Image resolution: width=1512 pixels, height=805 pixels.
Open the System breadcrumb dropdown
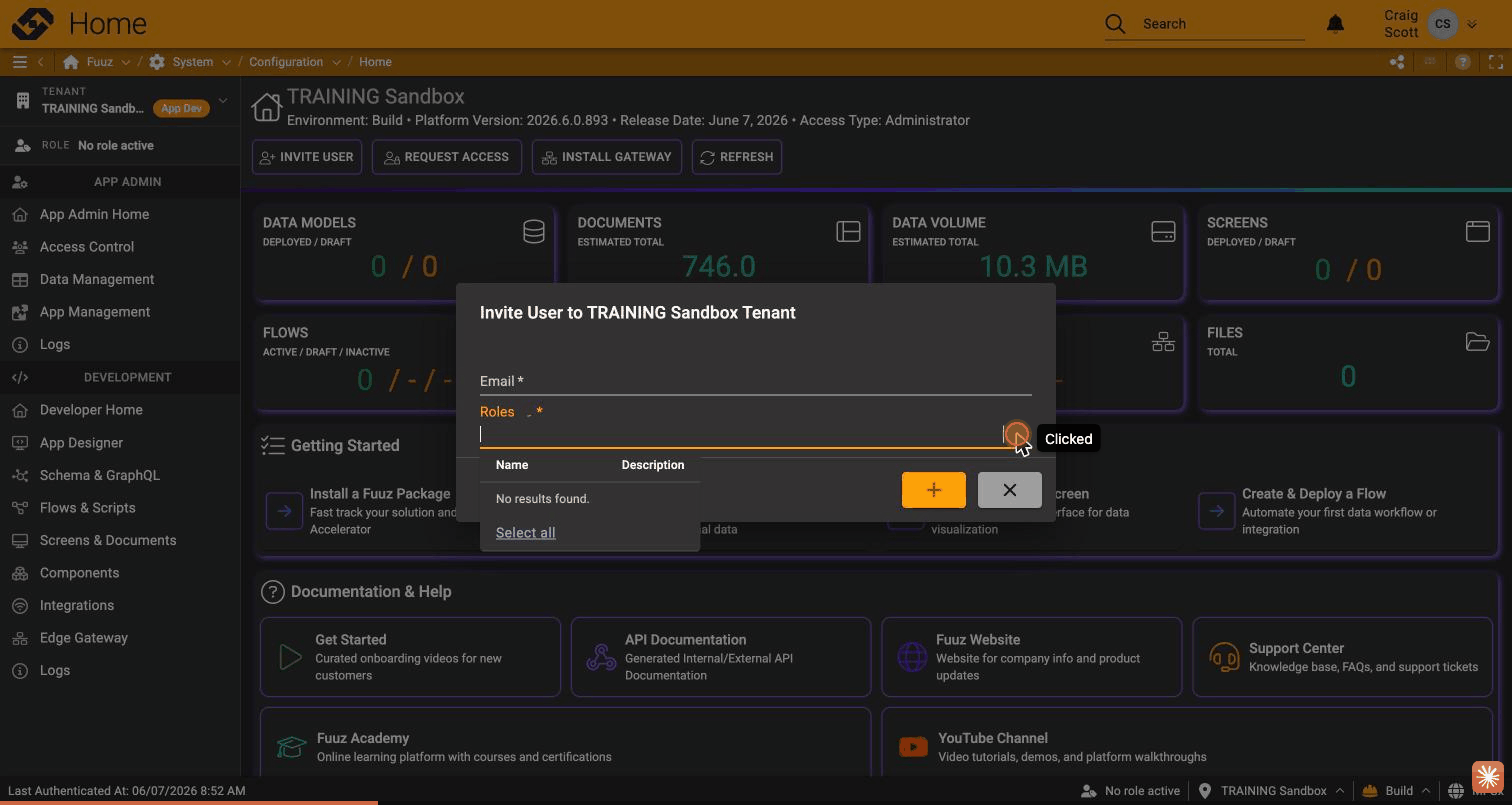(x=226, y=62)
